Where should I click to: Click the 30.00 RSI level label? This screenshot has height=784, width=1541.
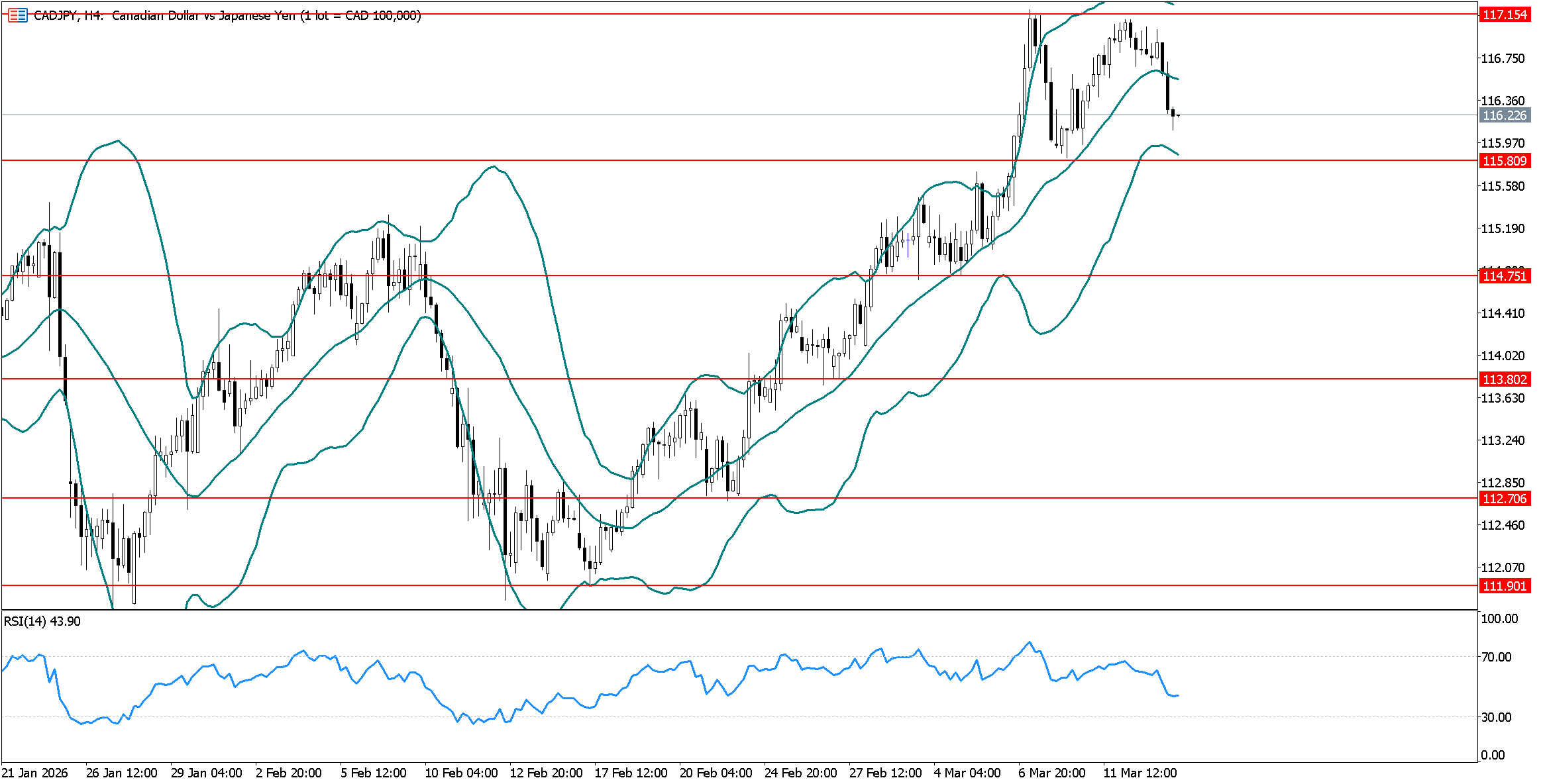[x=1496, y=717]
